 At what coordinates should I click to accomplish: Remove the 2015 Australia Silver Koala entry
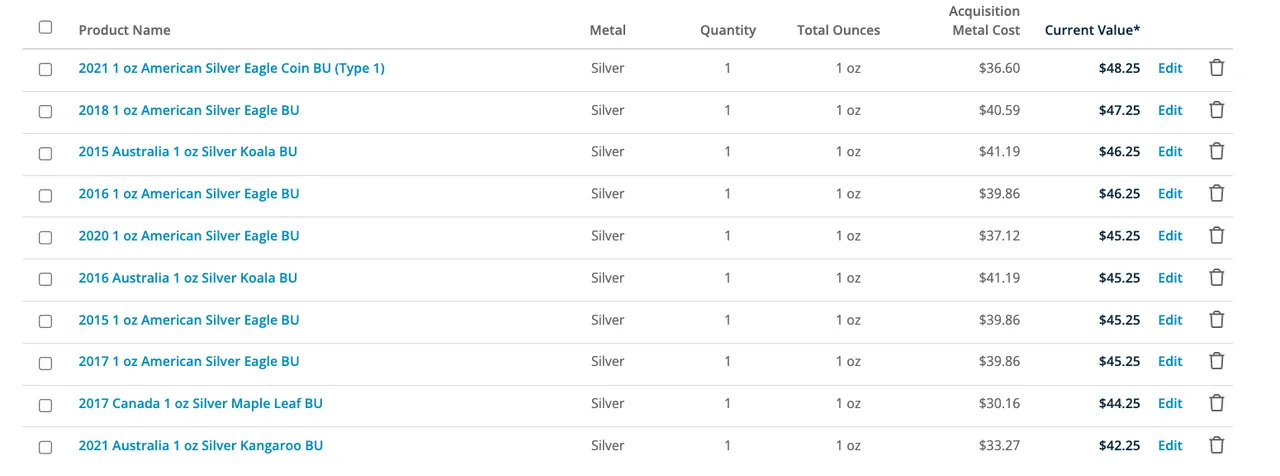pyautogui.click(x=1217, y=152)
